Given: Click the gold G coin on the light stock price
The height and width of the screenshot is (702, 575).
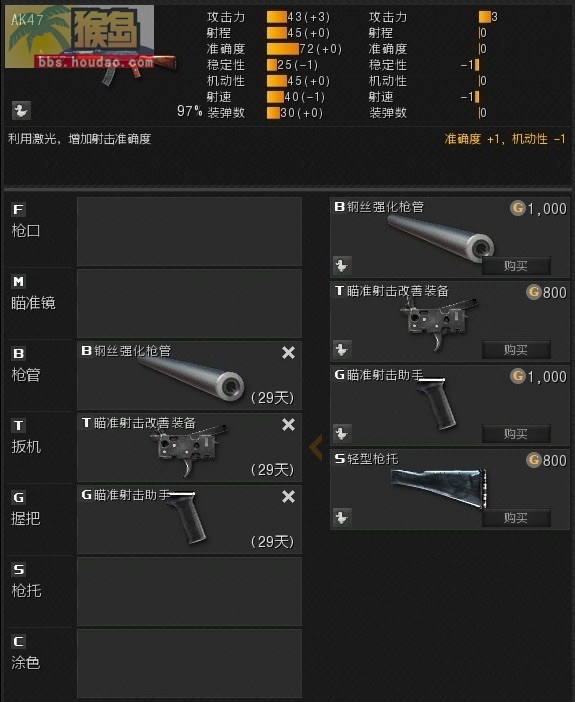Looking at the screenshot, I should 533,460.
